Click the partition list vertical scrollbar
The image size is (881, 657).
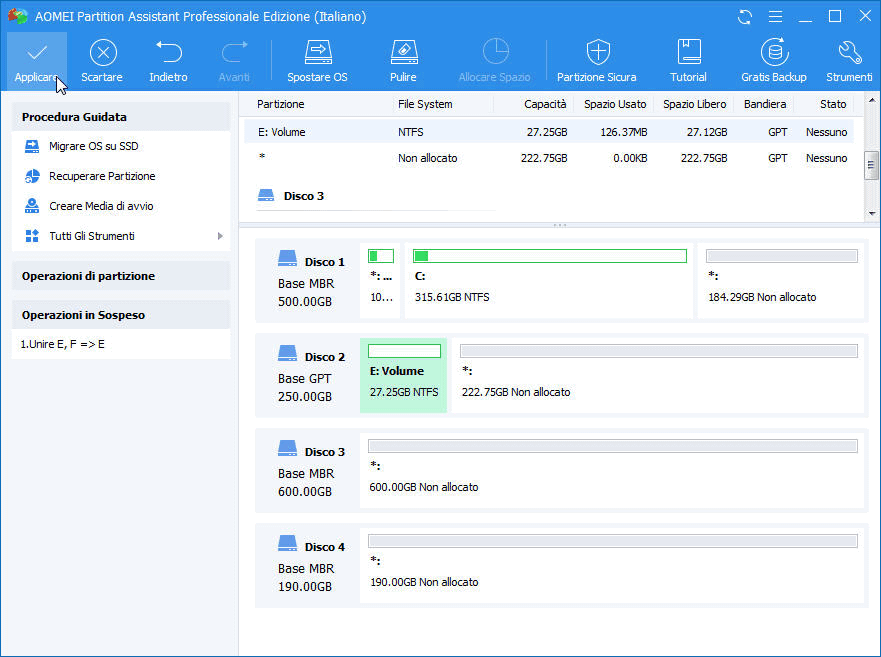(871, 165)
